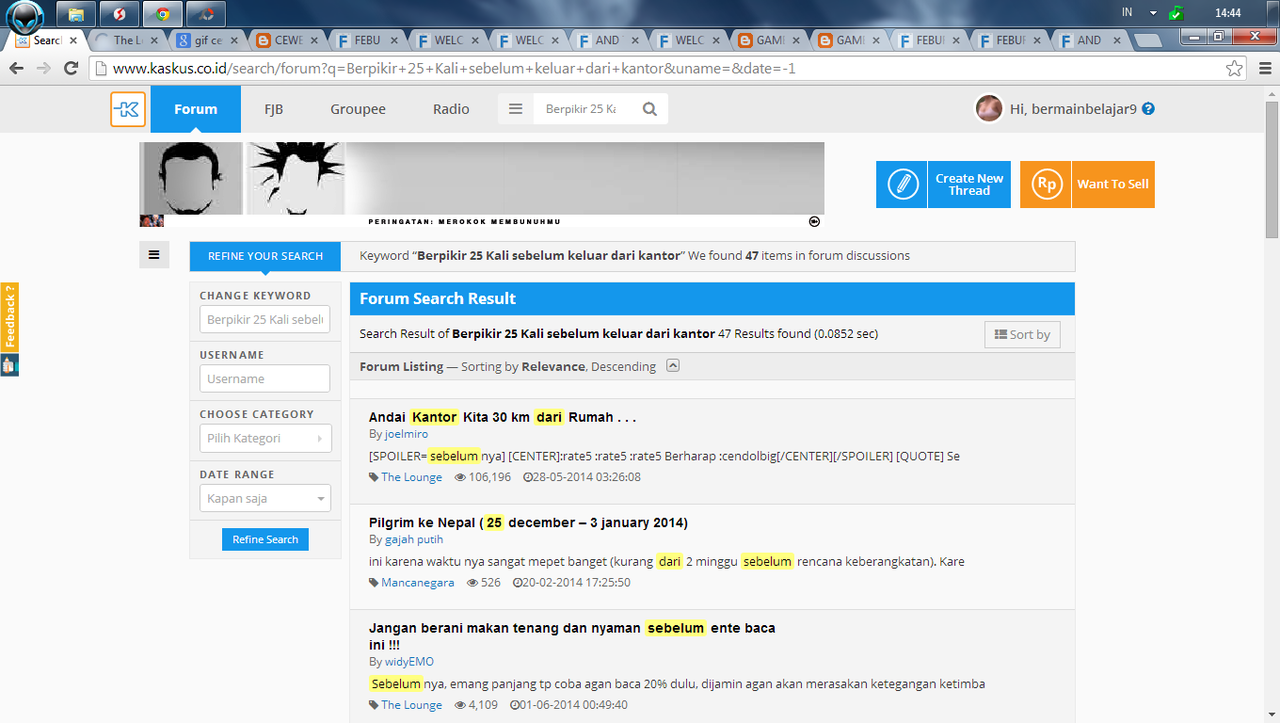The height and width of the screenshot is (723, 1280).
Task: Click the small ad info icon on banner
Action: click(x=814, y=221)
